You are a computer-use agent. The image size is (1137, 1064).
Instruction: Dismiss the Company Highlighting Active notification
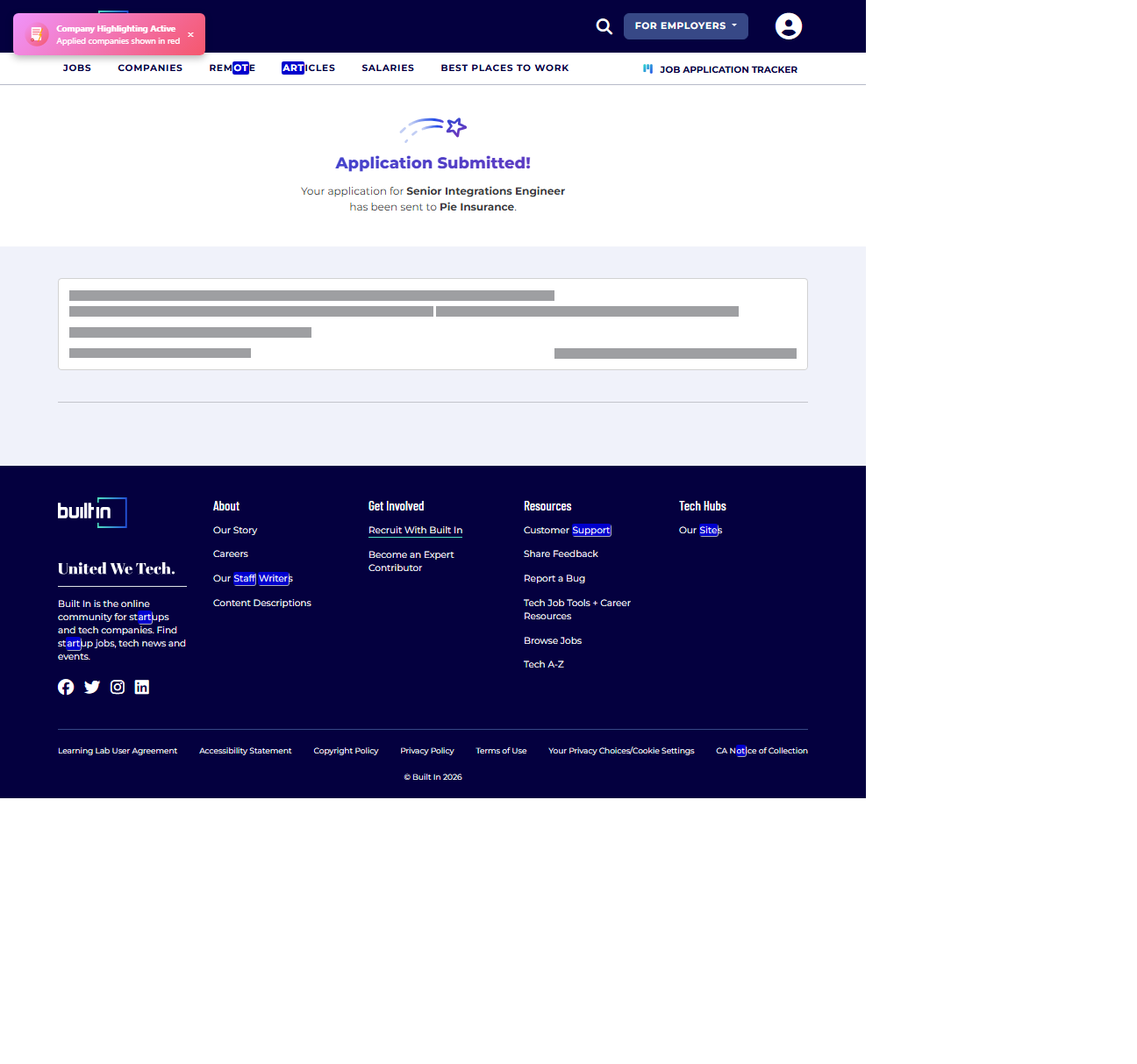pos(190,35)
